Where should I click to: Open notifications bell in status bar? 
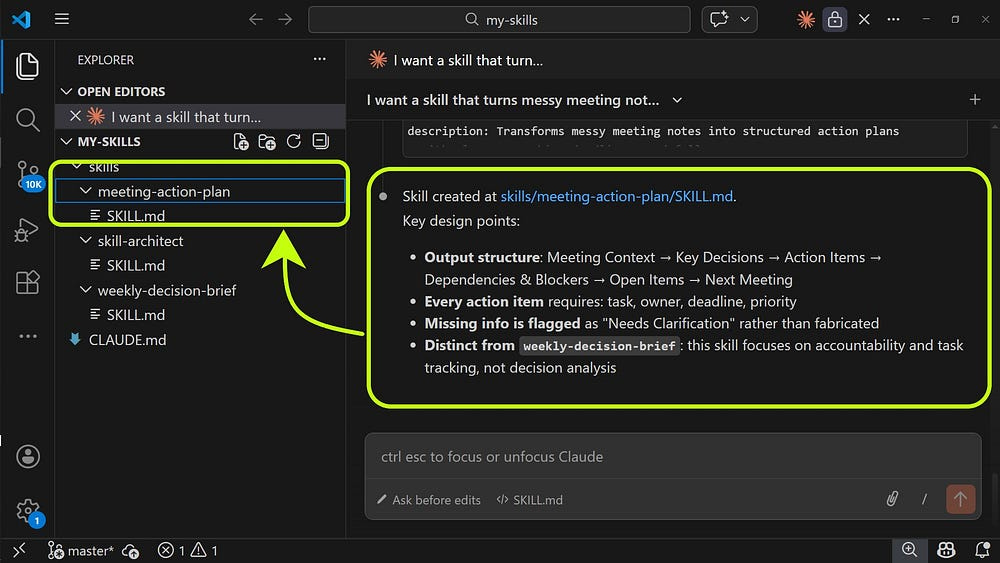click(x=982, y=550)
